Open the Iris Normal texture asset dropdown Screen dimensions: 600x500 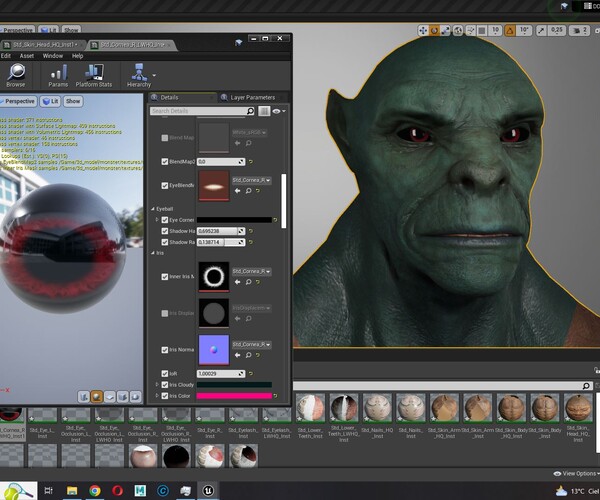click(252, 345)
